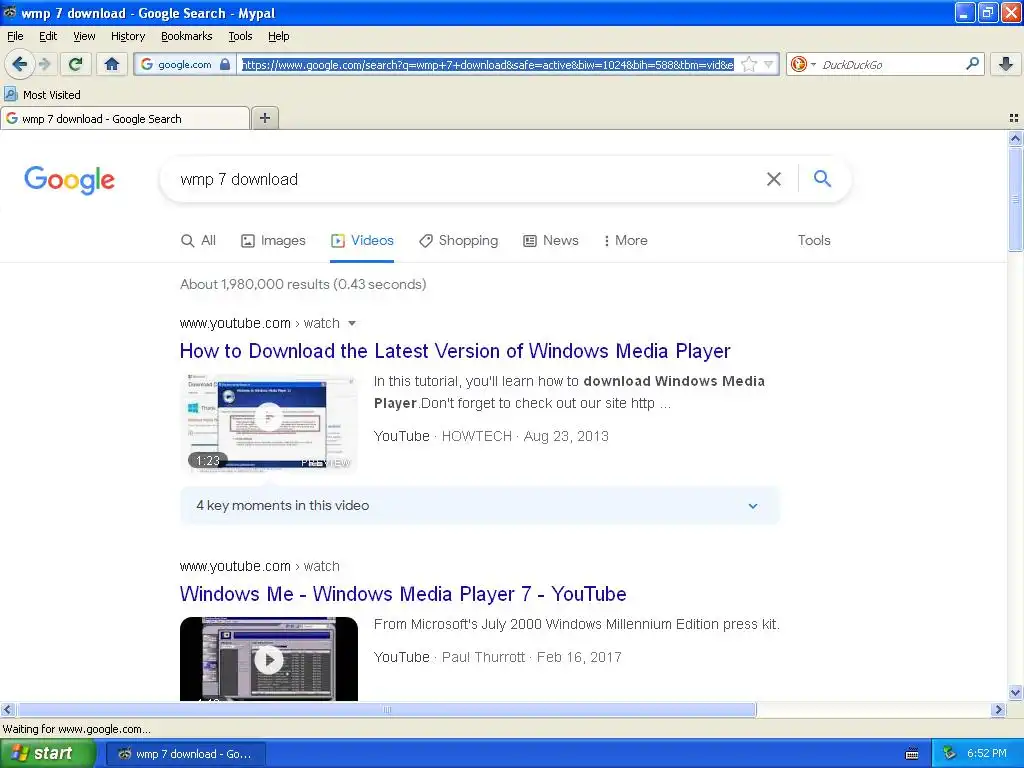This screenshot has width=1024, height=768.
Task: Click the 'YouTube · Paul Thurrott · Feb 16, 2017' line
Action: [x=498, y=657]
